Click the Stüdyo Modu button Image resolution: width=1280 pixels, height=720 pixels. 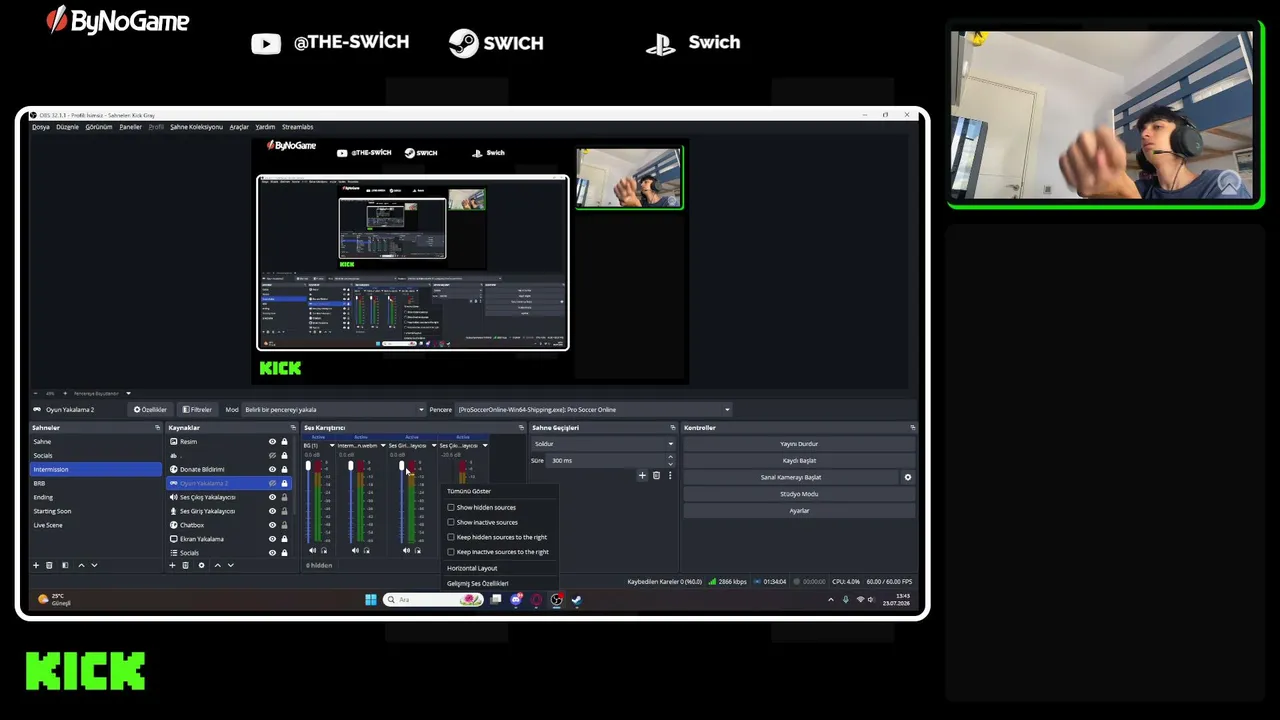pyautogui.click(x=799, y=494)
